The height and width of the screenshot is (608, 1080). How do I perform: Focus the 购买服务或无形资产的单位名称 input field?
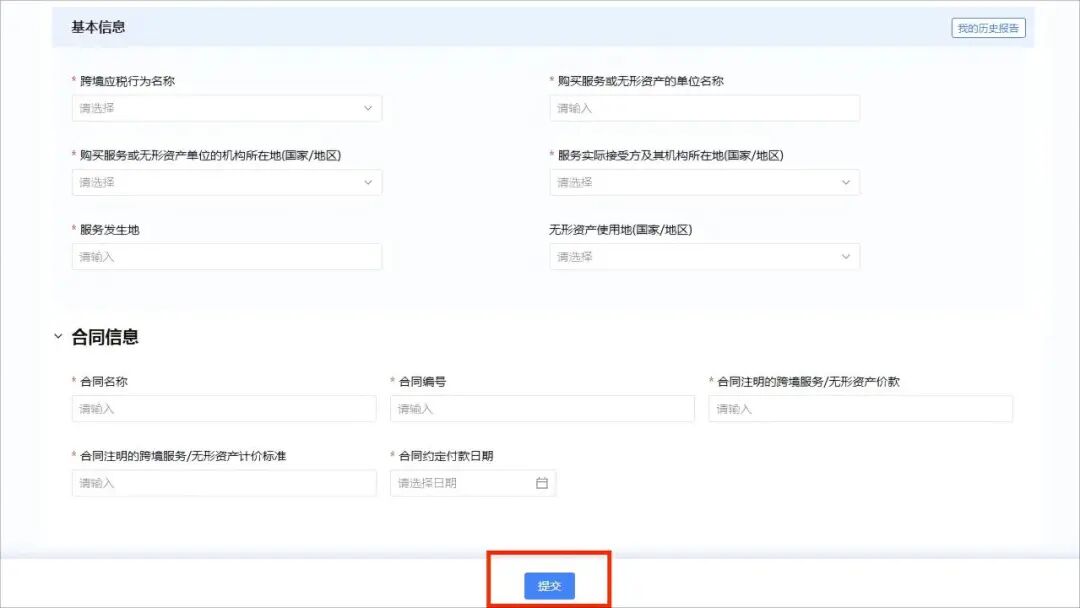(x=704, y=108)
